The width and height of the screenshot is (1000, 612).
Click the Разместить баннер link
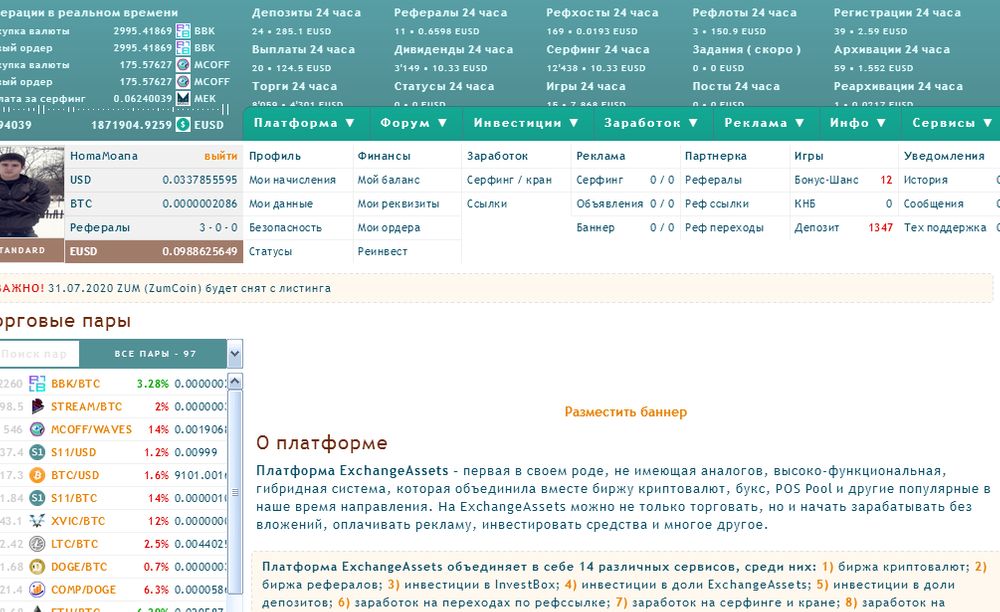point(626,412)
